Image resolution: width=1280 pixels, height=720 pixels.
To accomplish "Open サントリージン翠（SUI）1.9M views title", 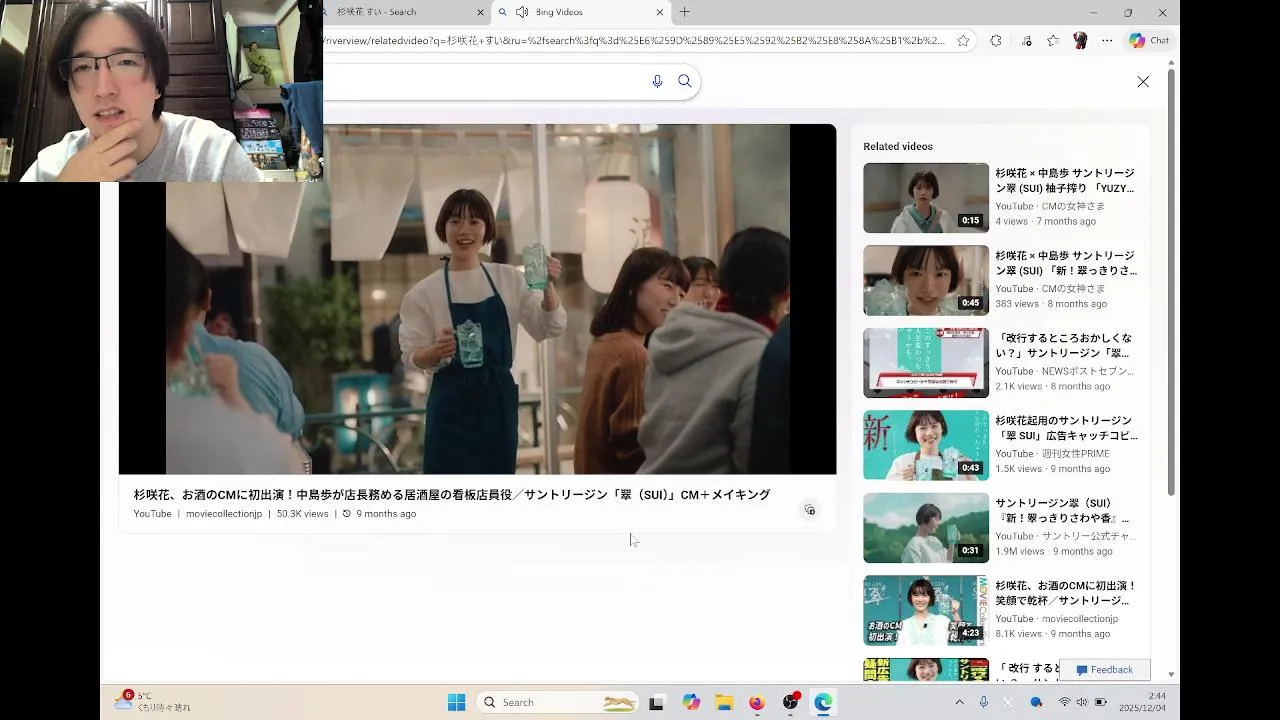I will (x=1062, y=510).
